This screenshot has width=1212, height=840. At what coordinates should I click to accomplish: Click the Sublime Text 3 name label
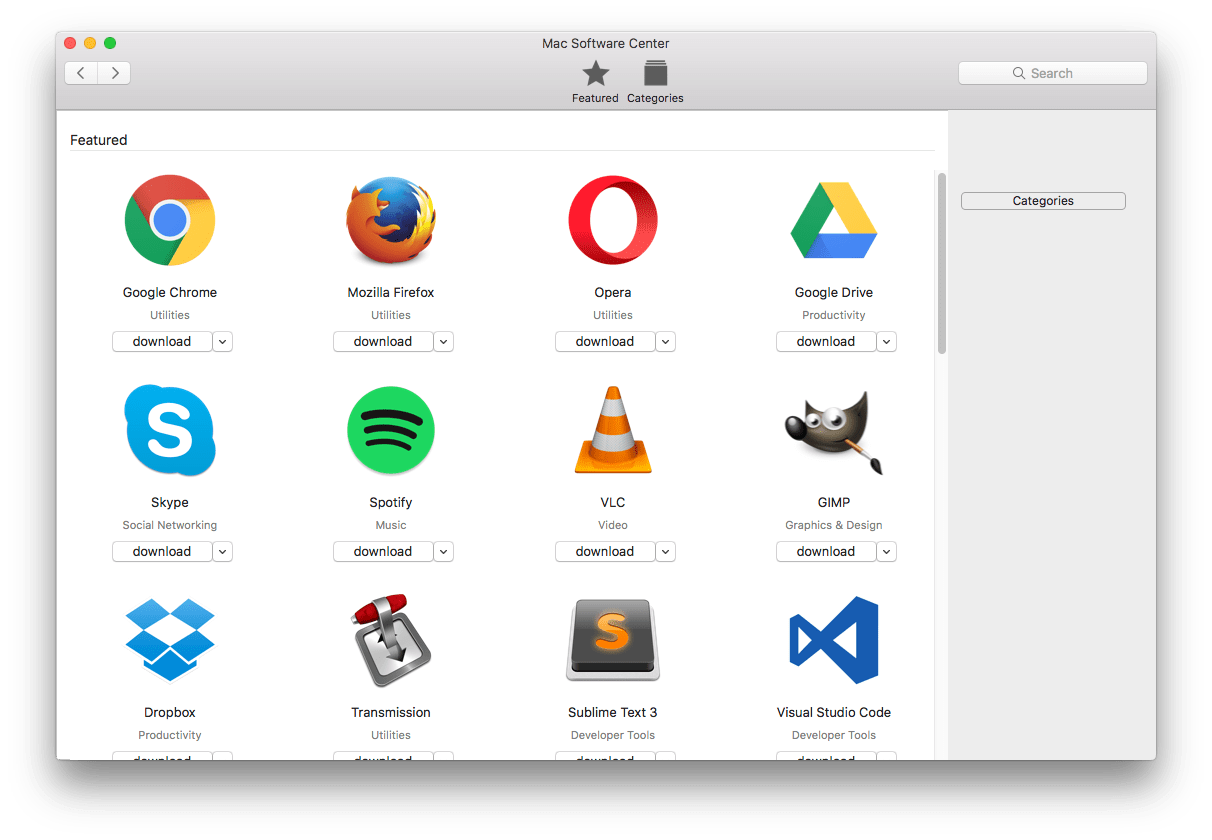click(x=613, y=713)
